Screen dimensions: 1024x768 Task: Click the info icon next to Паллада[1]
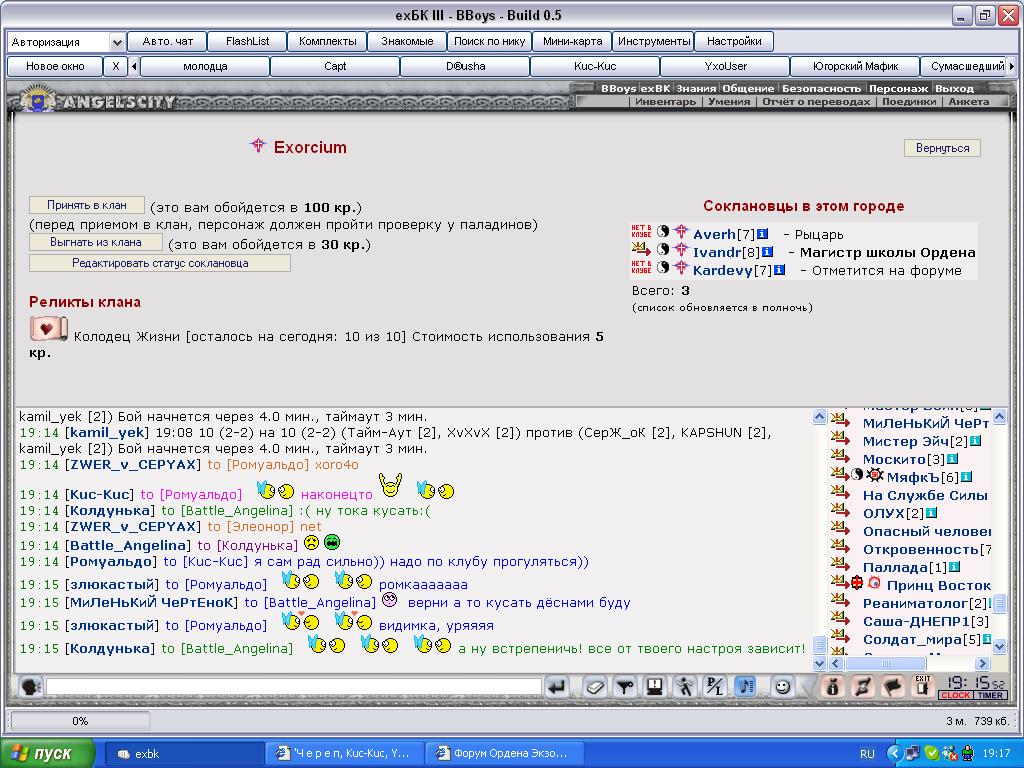[x=953, y=567]
